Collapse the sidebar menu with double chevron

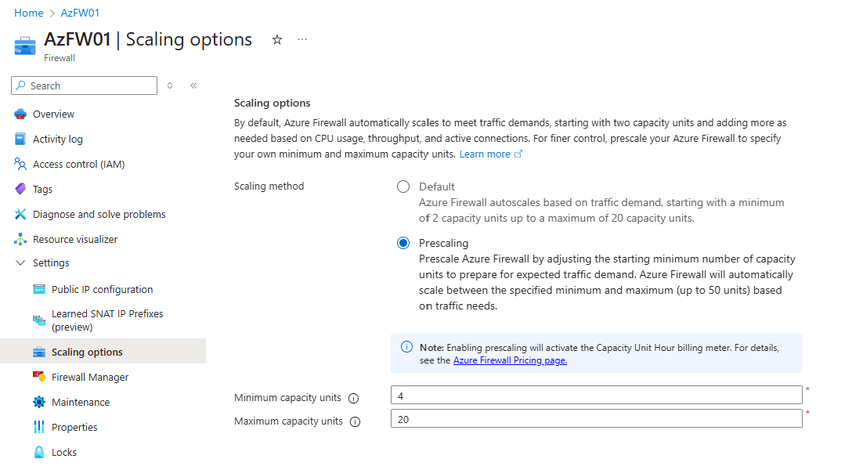coord(193,86)
